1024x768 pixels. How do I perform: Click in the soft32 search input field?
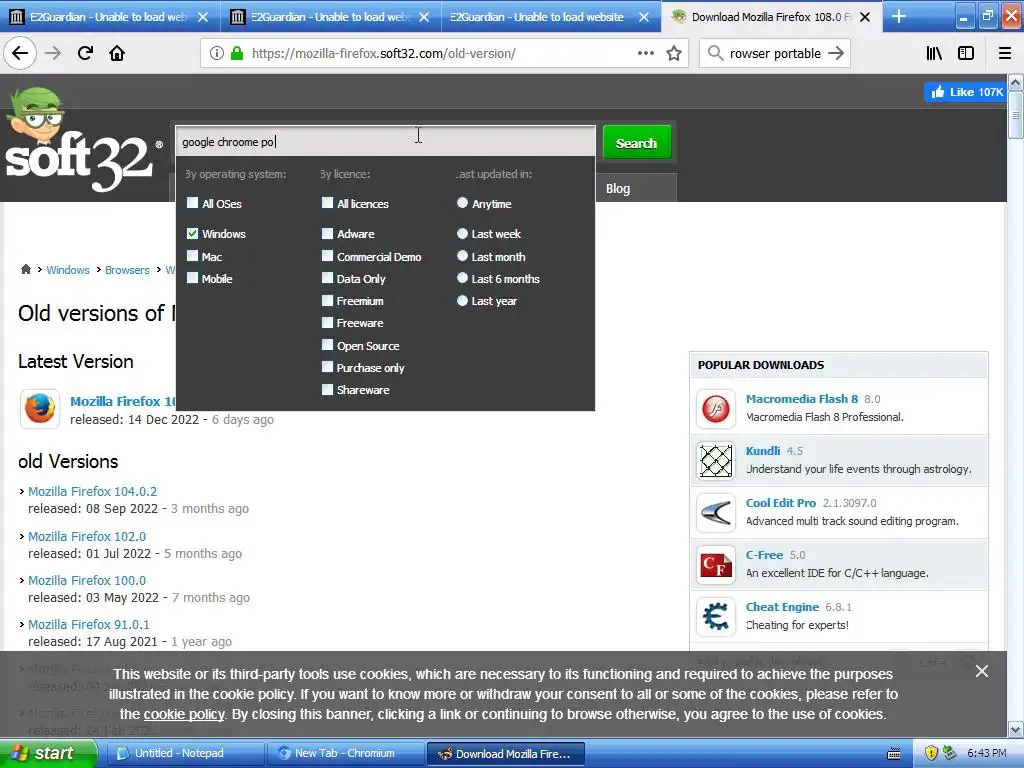click(x=385, y=141)
